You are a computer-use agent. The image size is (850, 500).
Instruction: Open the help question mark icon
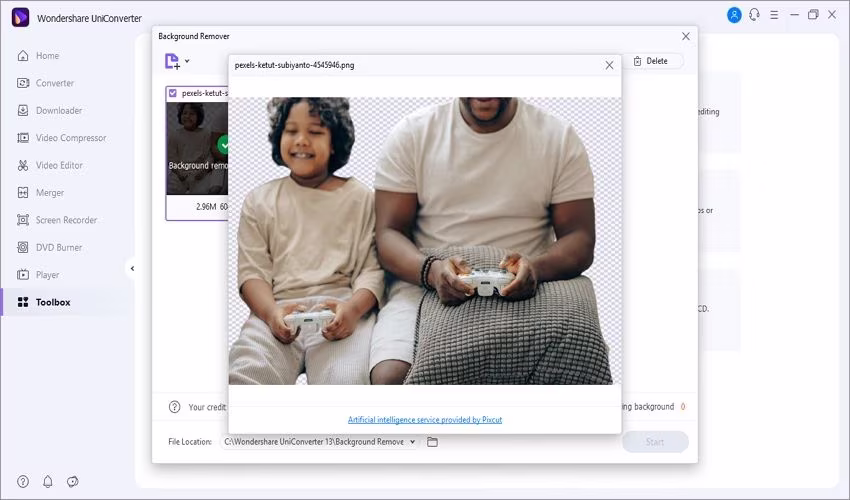pos(23,482)
